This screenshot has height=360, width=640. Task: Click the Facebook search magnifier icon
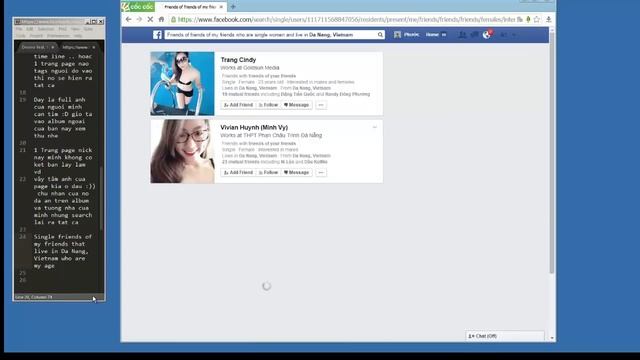tap(380, 35)
